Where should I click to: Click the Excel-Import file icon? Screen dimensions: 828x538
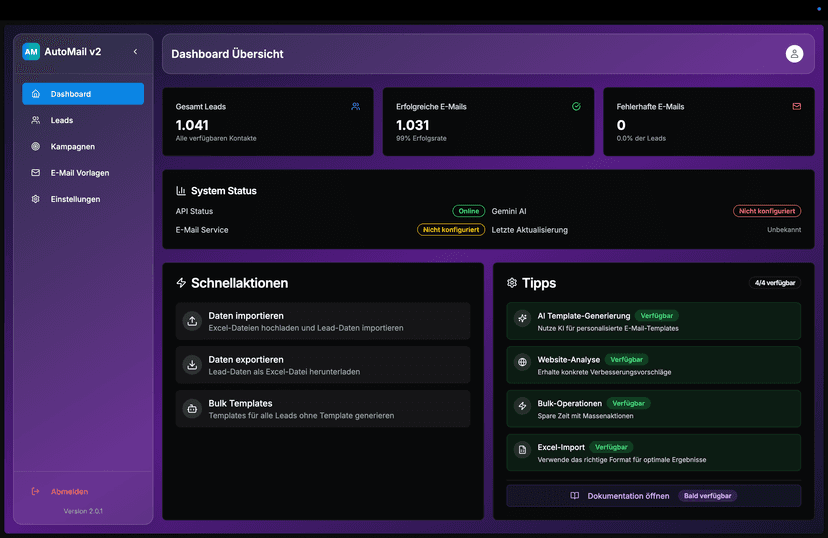pyautogui.click(x=521, y=451)
